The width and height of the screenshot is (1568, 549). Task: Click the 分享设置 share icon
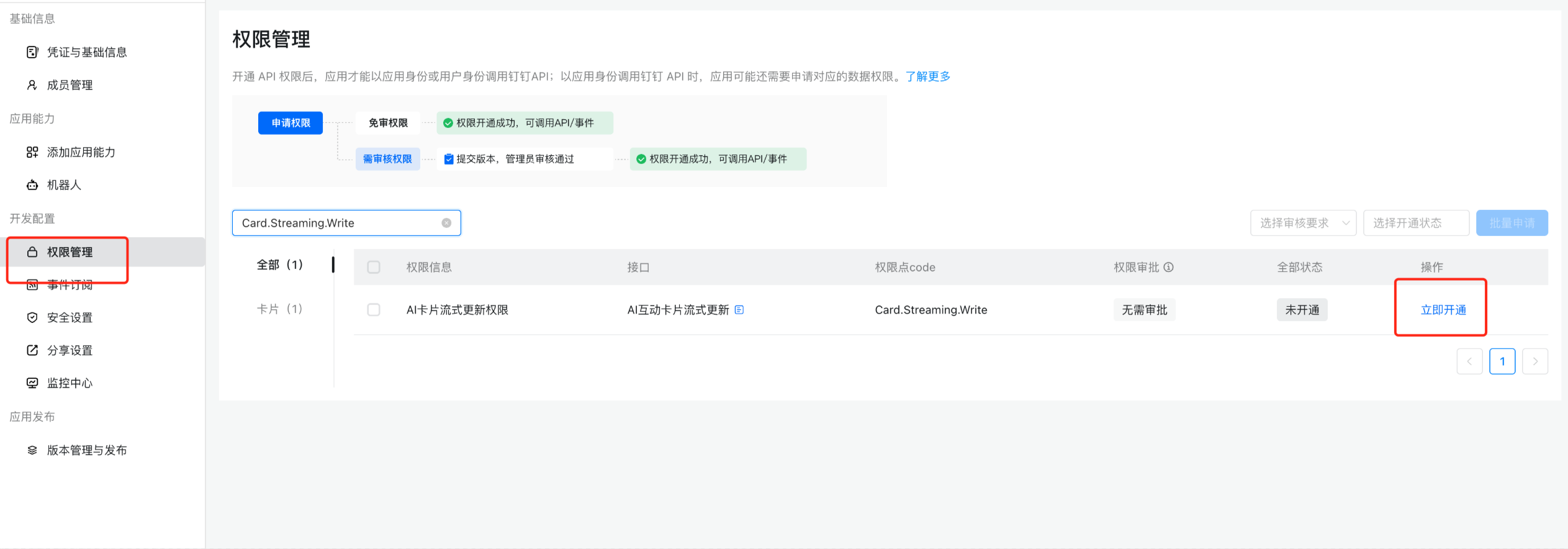(32, 350)
